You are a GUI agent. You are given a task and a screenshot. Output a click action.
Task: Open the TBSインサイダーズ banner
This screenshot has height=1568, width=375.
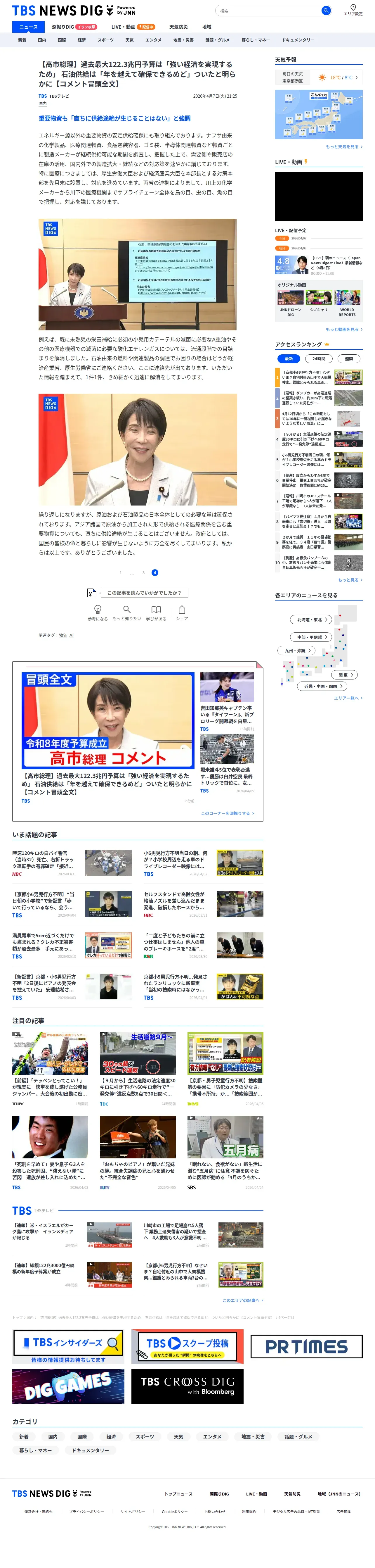click(x=68, y=1346)
